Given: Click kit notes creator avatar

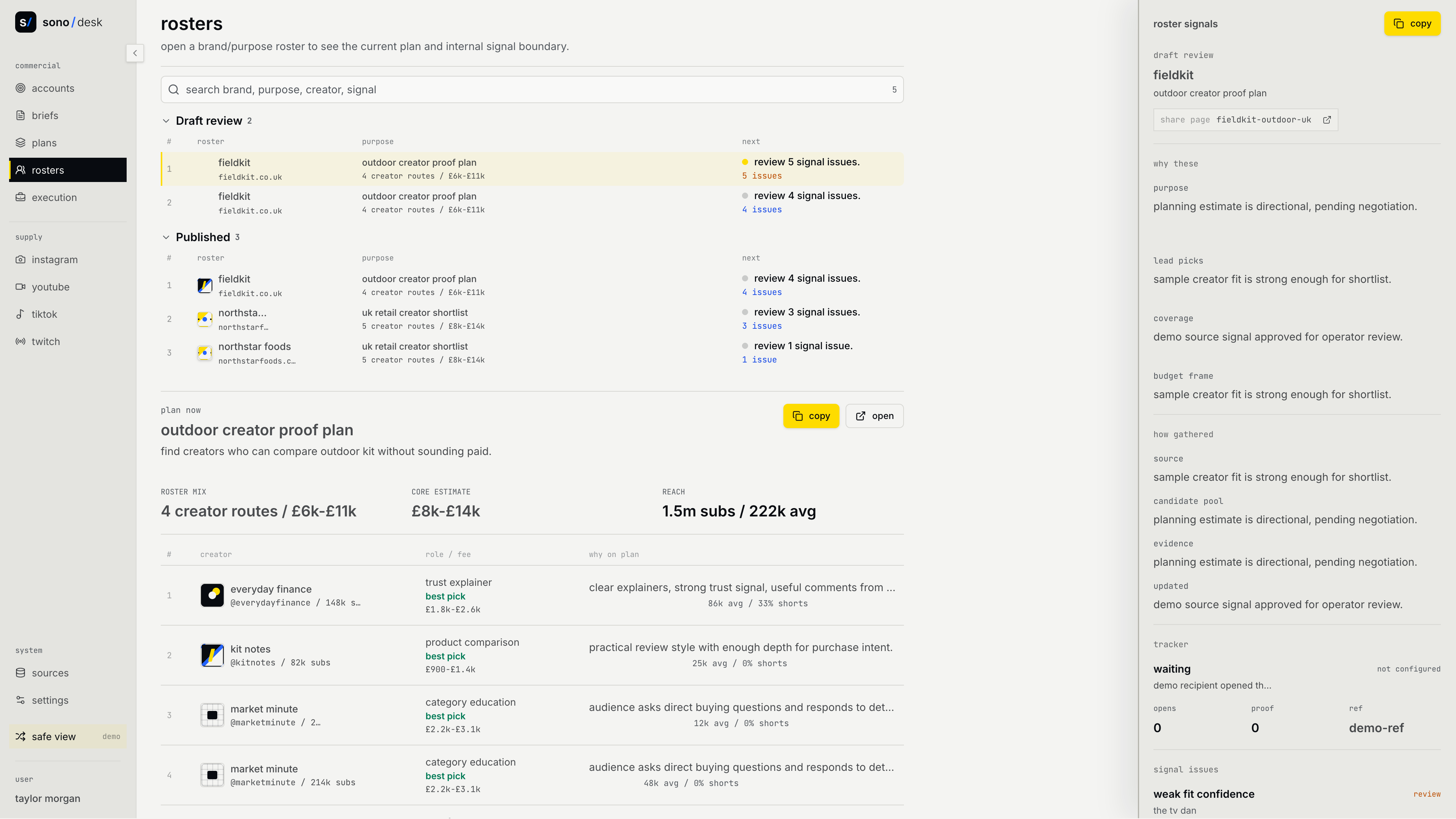Looking at the screenshot, I should tap(212, 655).
